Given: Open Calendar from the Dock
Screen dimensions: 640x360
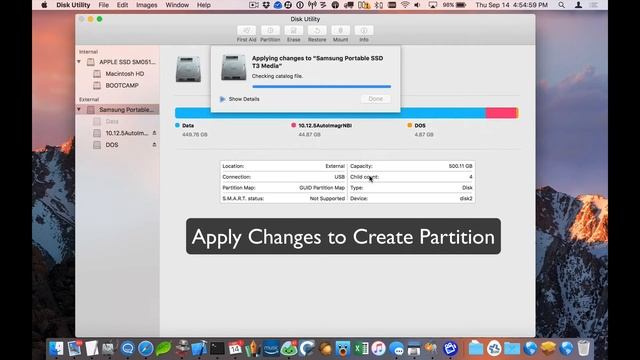Looking at the screenshot, I should (235, 348).
